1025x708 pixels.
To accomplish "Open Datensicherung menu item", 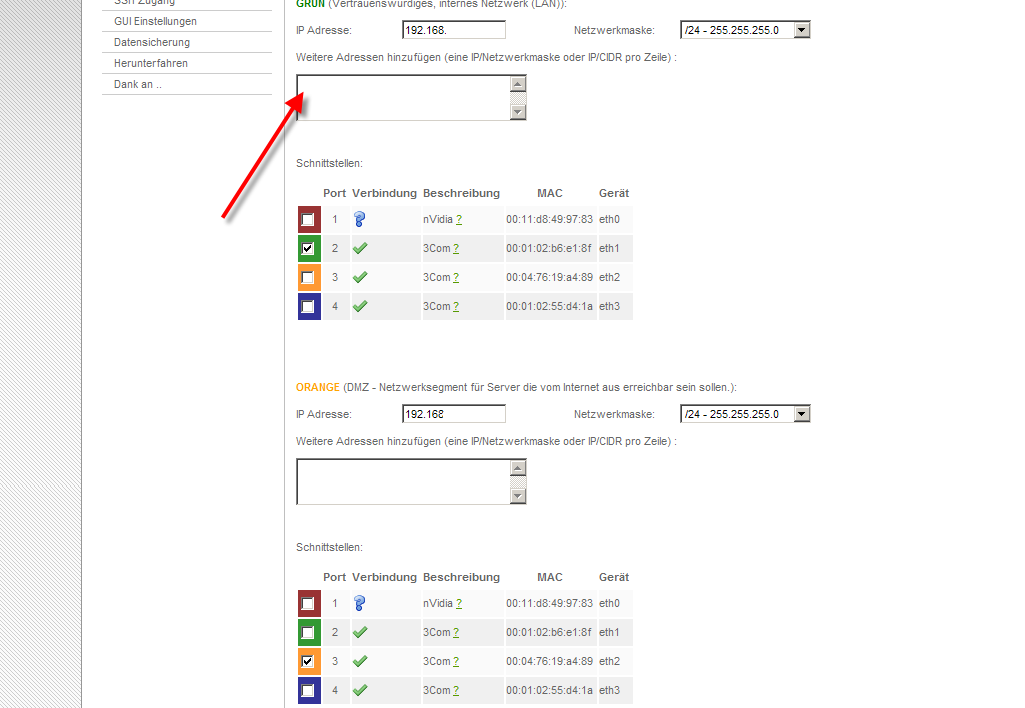I will click(x=152, y=42).
